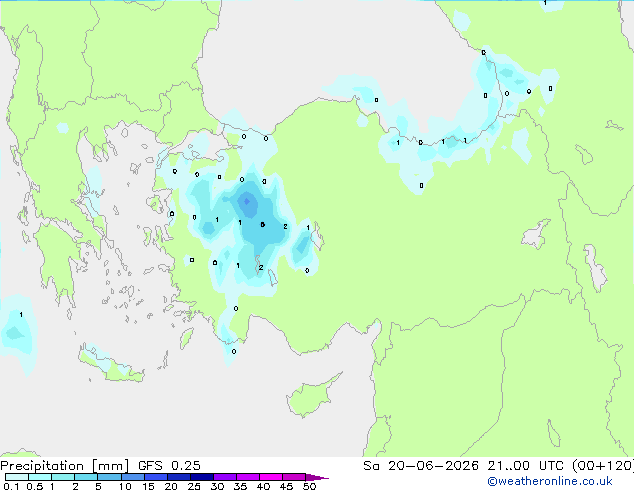
Task: Click the Precipitation title text
Action: (x=42, y=466)
